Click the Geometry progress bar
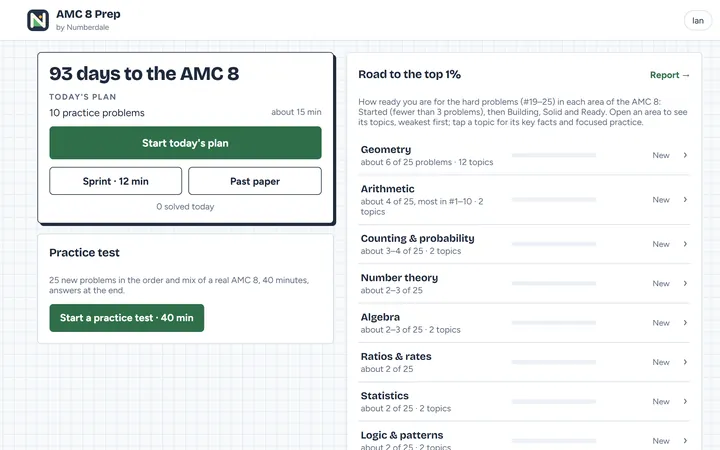720x450 pixels. pos(554,155)
